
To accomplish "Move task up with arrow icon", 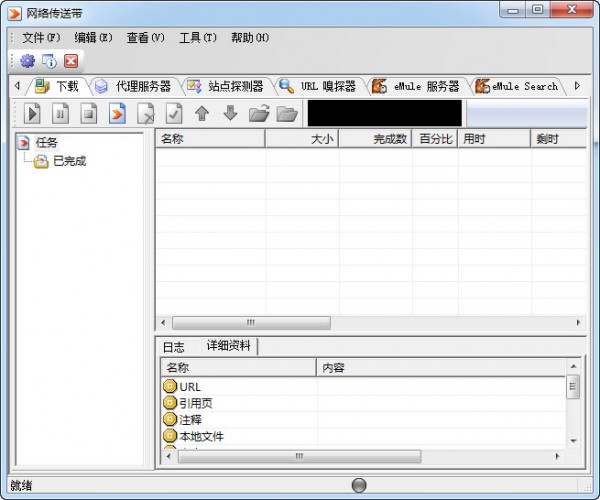I will point(202,113).
